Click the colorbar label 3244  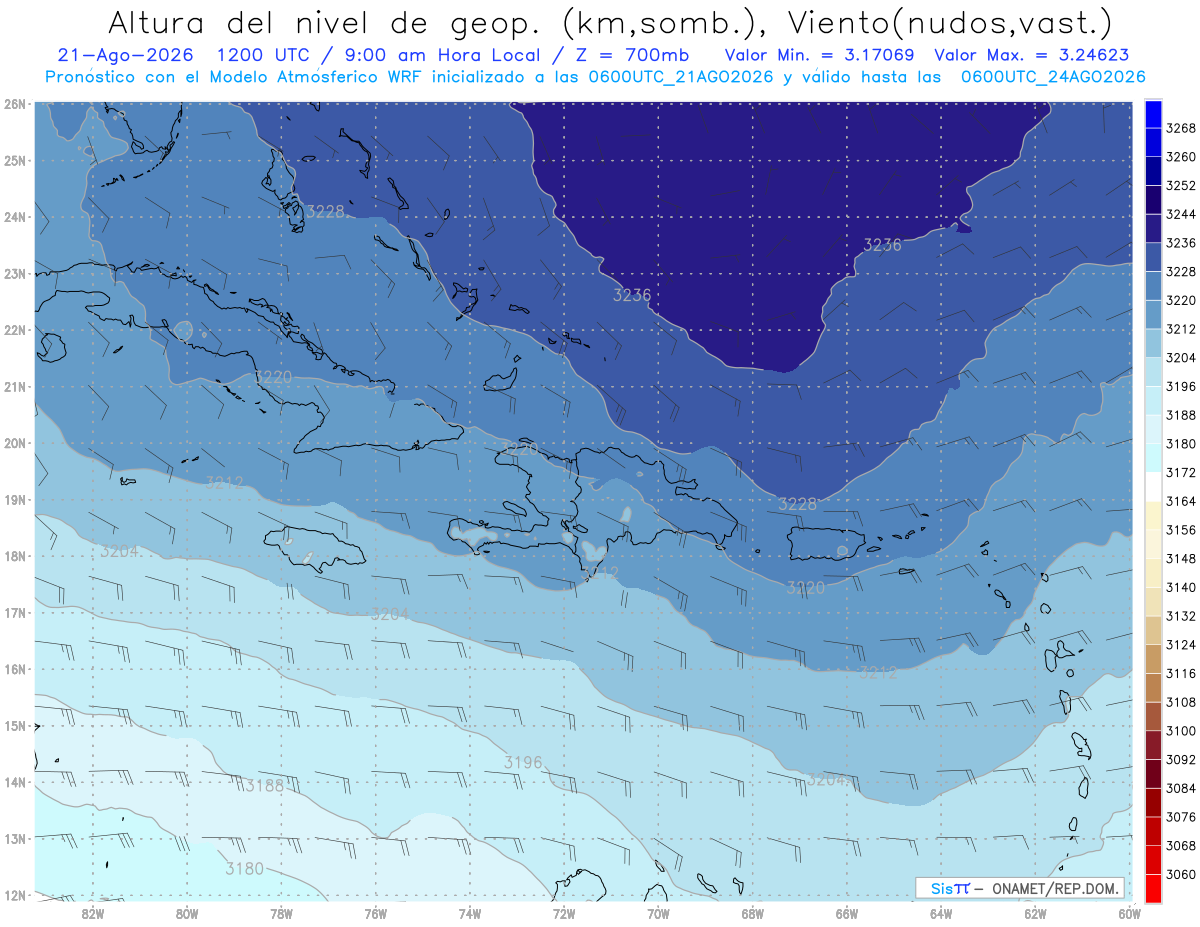[1181, 214]
